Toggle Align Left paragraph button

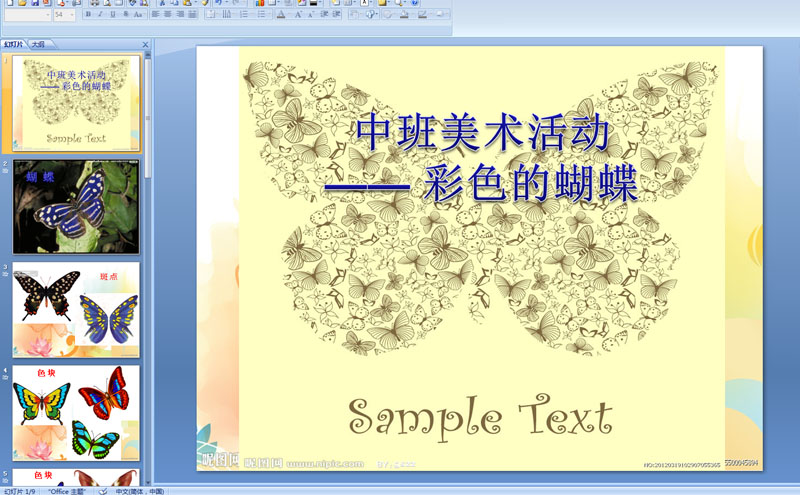click(x=155, y=14)
